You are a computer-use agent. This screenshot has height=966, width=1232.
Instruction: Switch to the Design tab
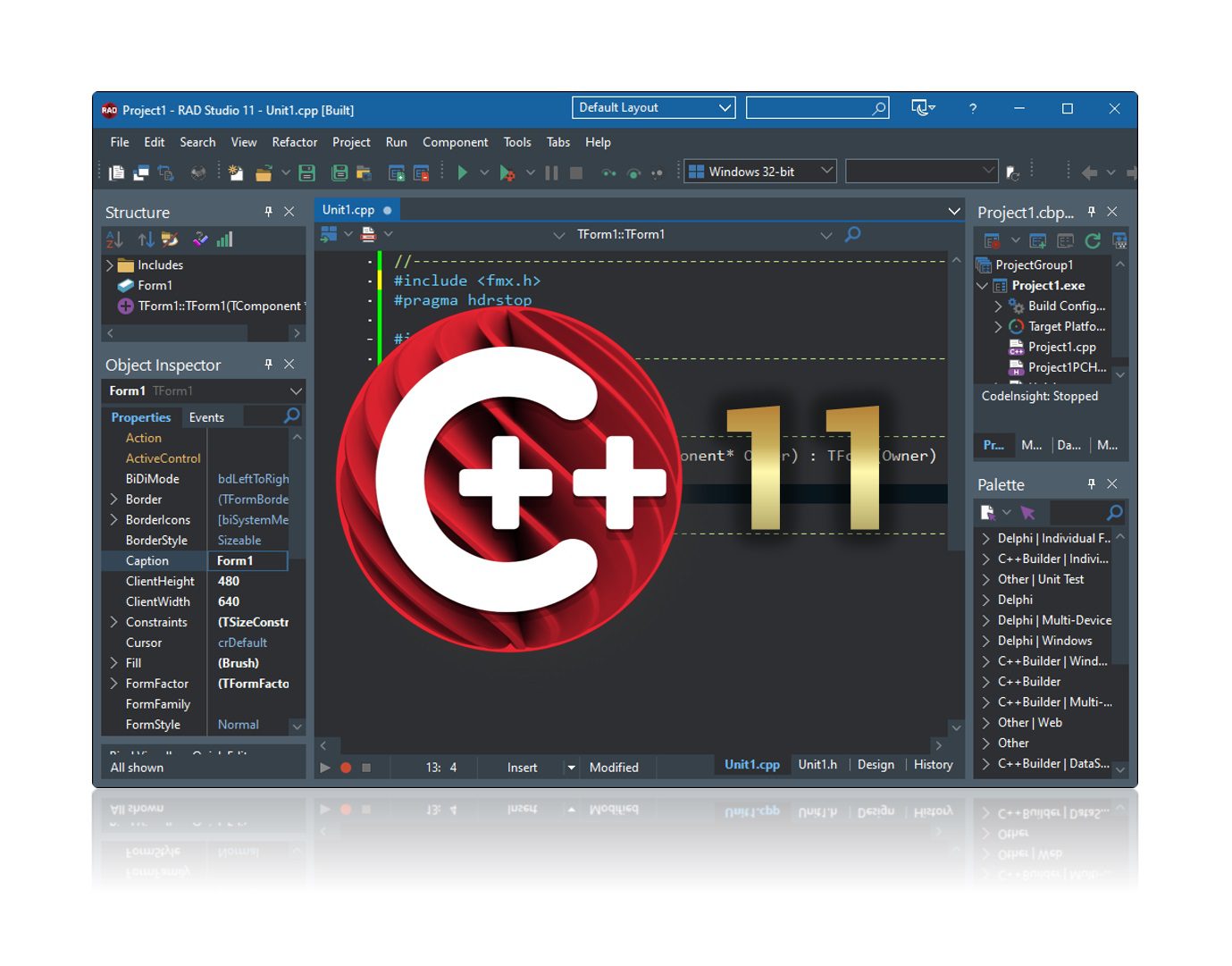pos(876,765)
